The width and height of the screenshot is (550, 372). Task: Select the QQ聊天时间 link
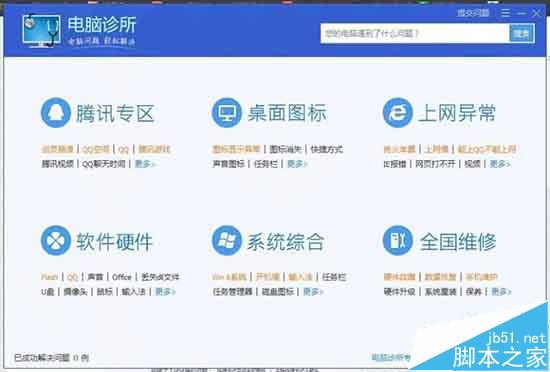click(x=103, y=164)
